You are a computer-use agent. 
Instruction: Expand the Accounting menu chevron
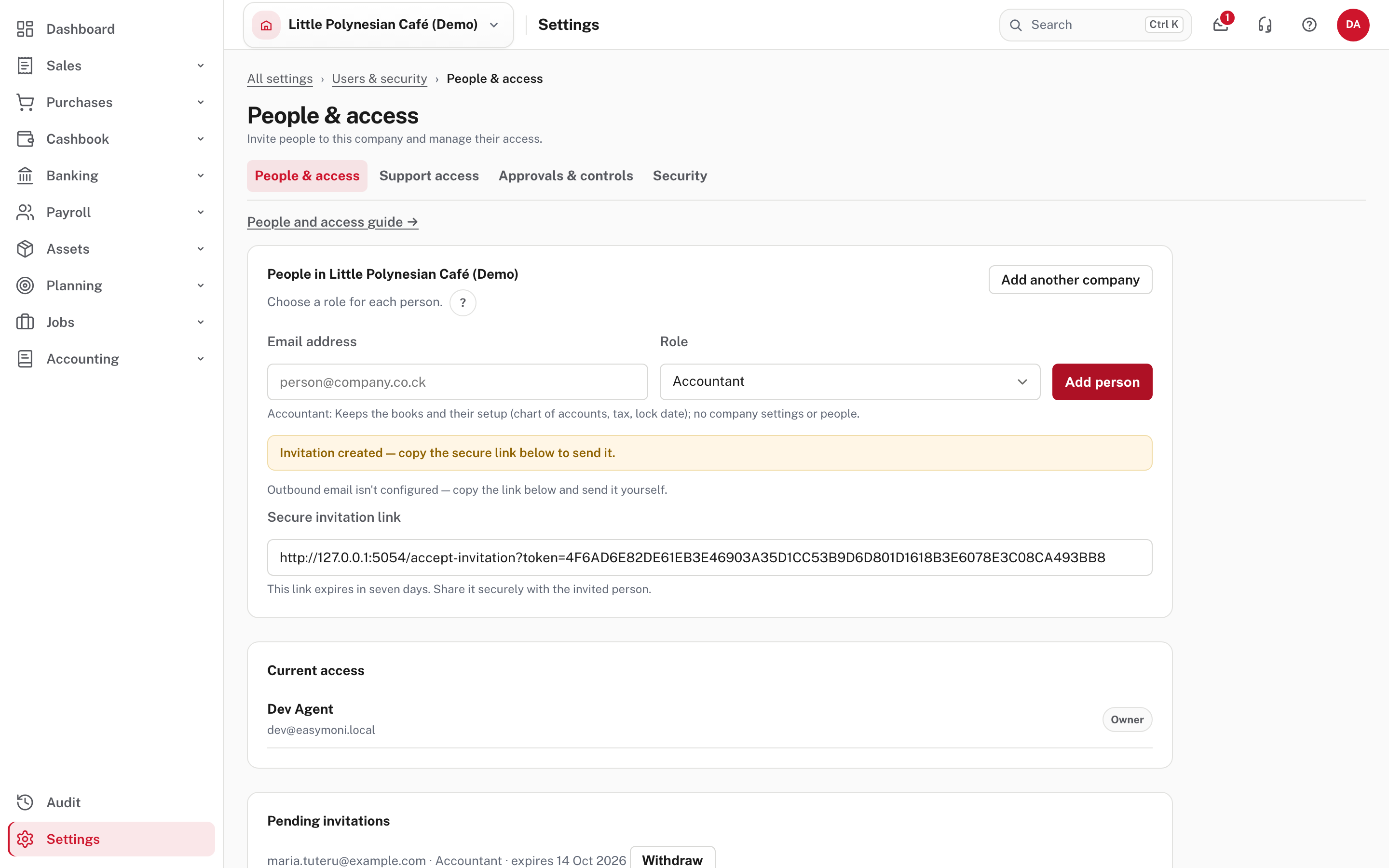(x=201, y=359)
